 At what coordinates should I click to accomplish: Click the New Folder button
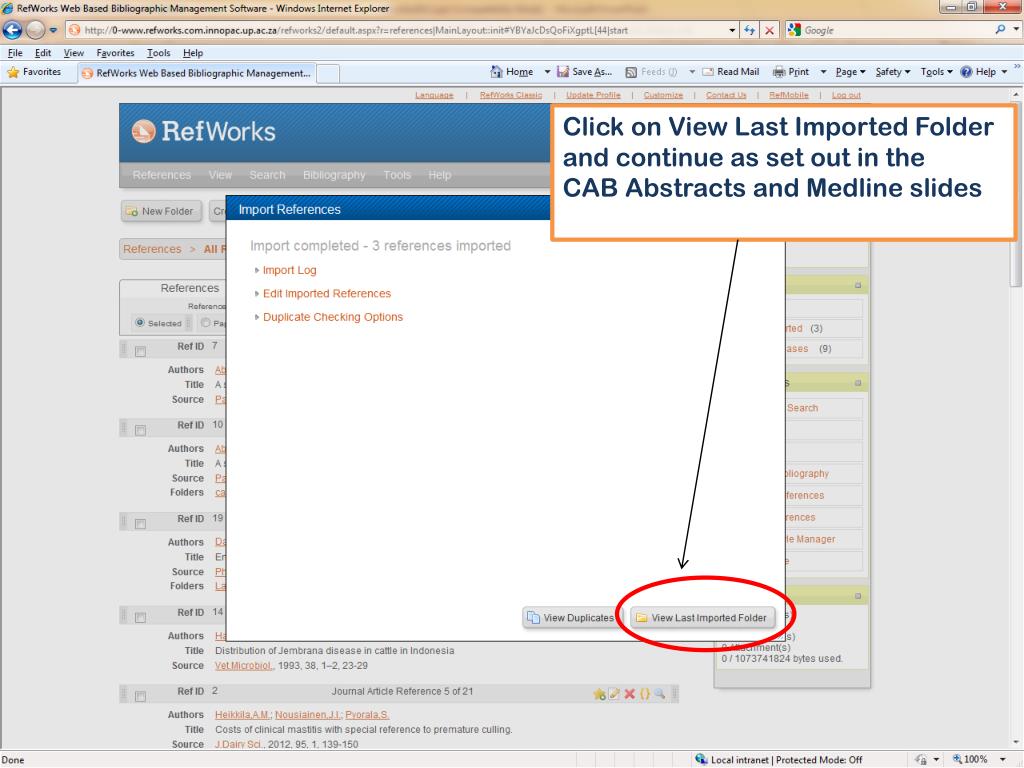coord(161,212)
